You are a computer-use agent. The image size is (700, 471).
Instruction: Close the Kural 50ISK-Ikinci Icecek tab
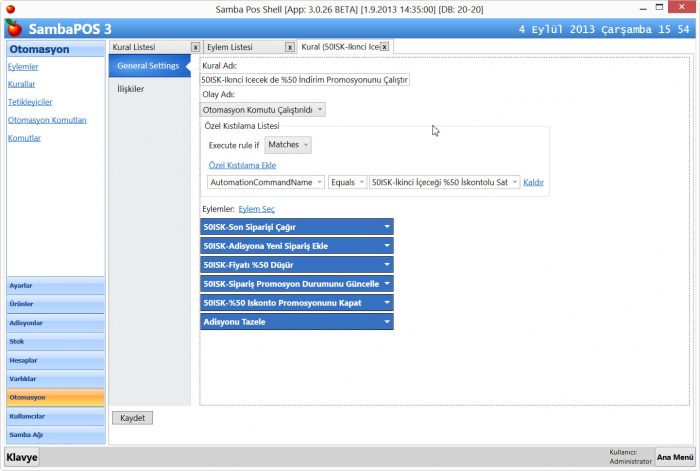coord(384,47)
